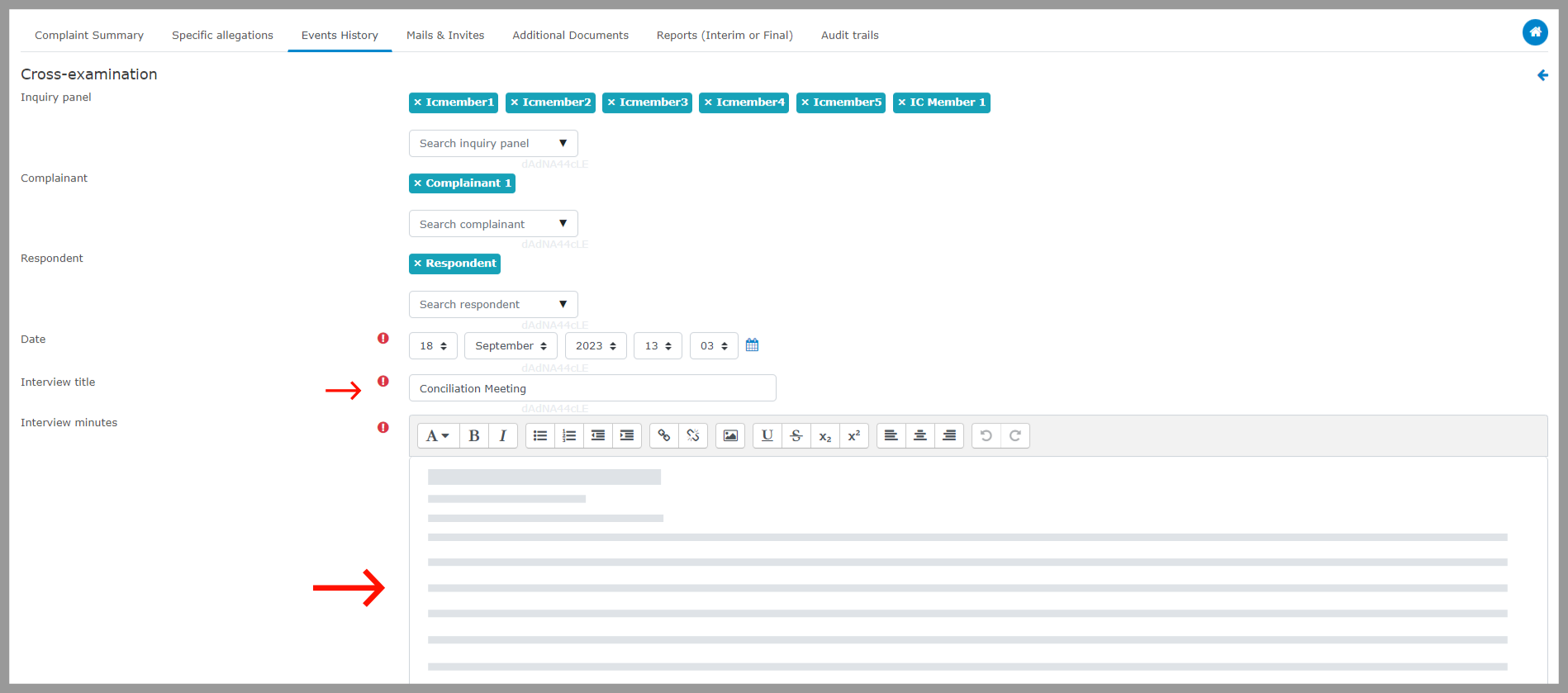The height and width of the screenshot is (693, 1568).
Task: Click the Interview title text field
Action: point(592,388)
